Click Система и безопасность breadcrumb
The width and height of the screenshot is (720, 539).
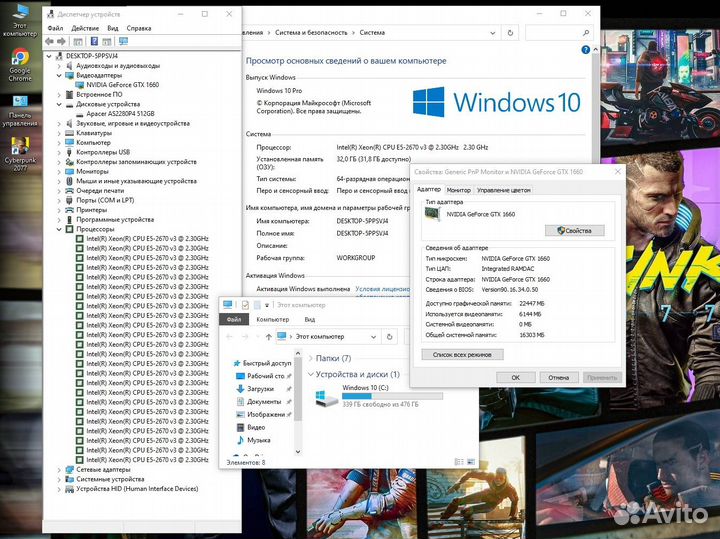pos(311,33)
